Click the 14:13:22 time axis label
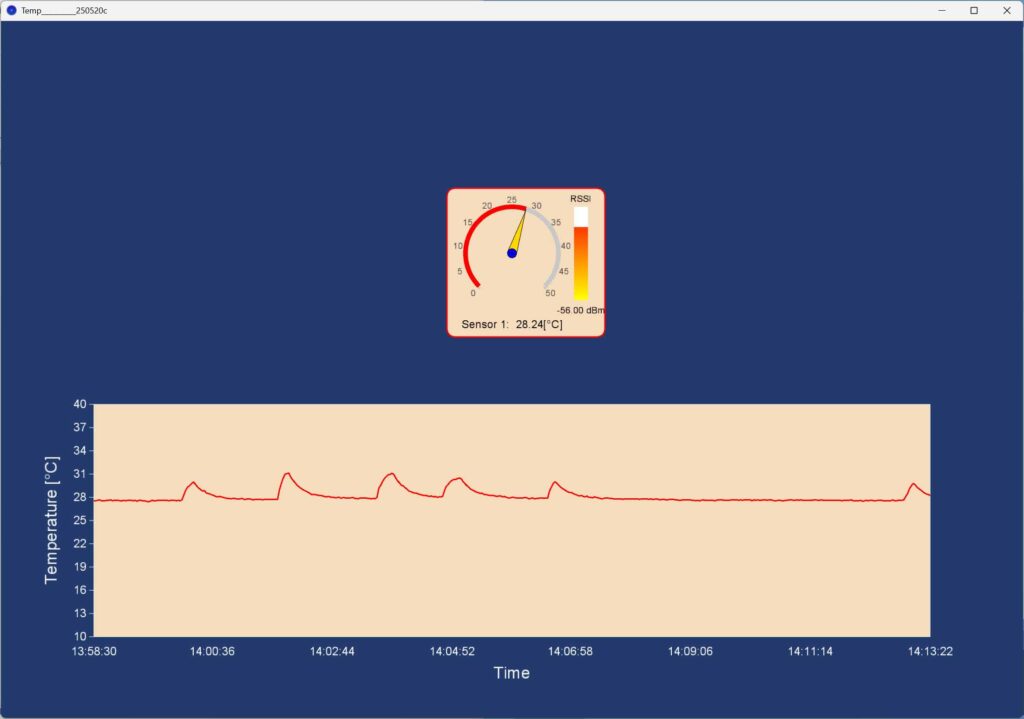The width and height of the screenshot is (1024, 719). tap(930, 651)
